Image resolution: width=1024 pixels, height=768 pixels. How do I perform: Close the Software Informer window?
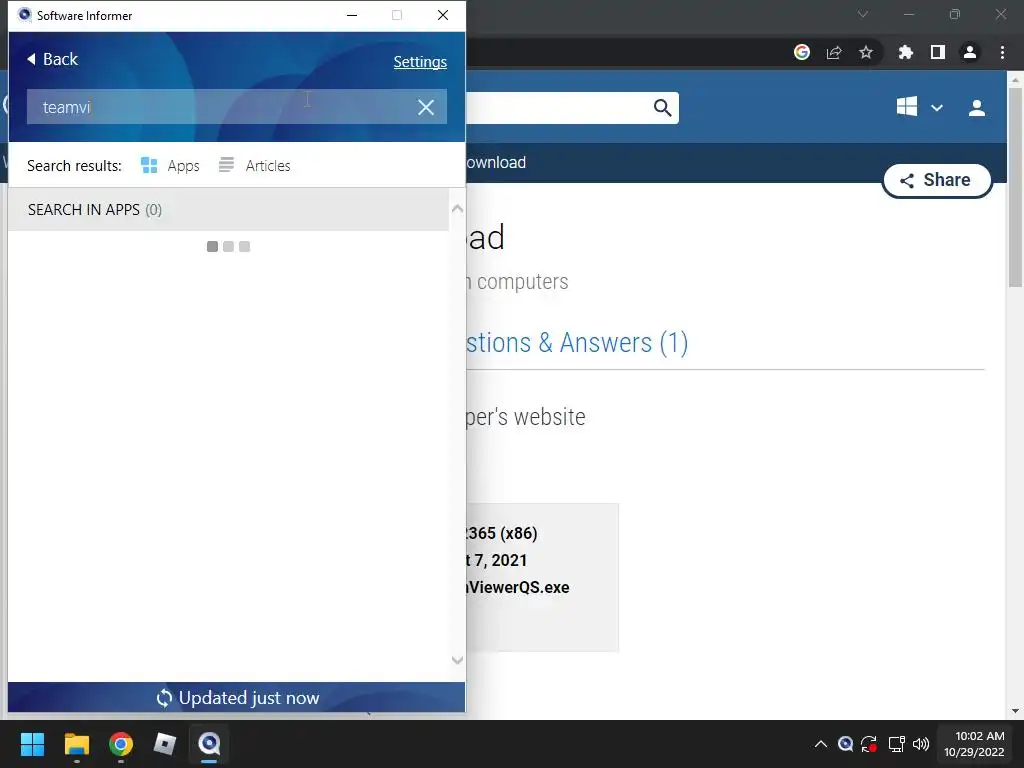[x=443, y=15]
